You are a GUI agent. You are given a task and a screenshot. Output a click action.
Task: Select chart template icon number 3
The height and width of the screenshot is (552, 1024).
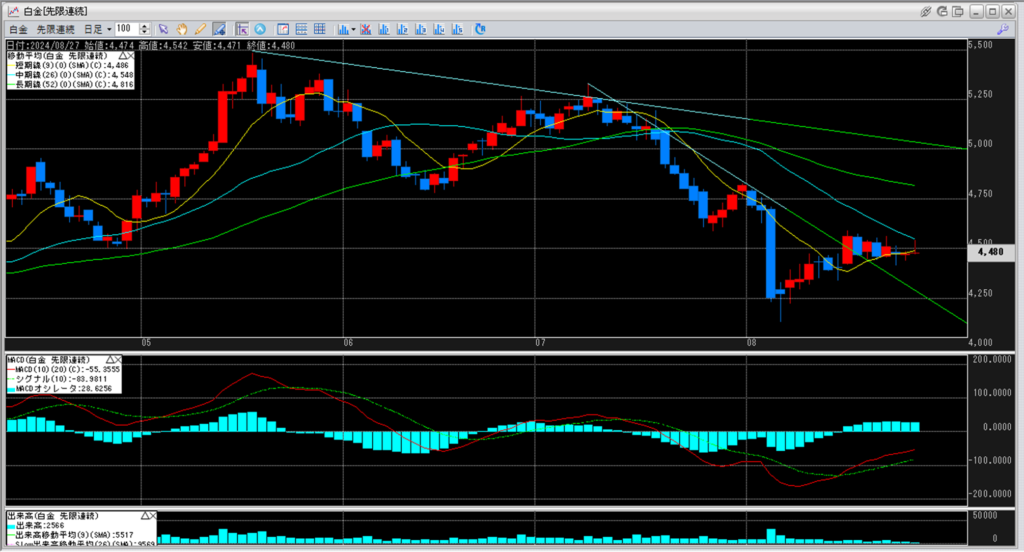click(x=421, y=29)
